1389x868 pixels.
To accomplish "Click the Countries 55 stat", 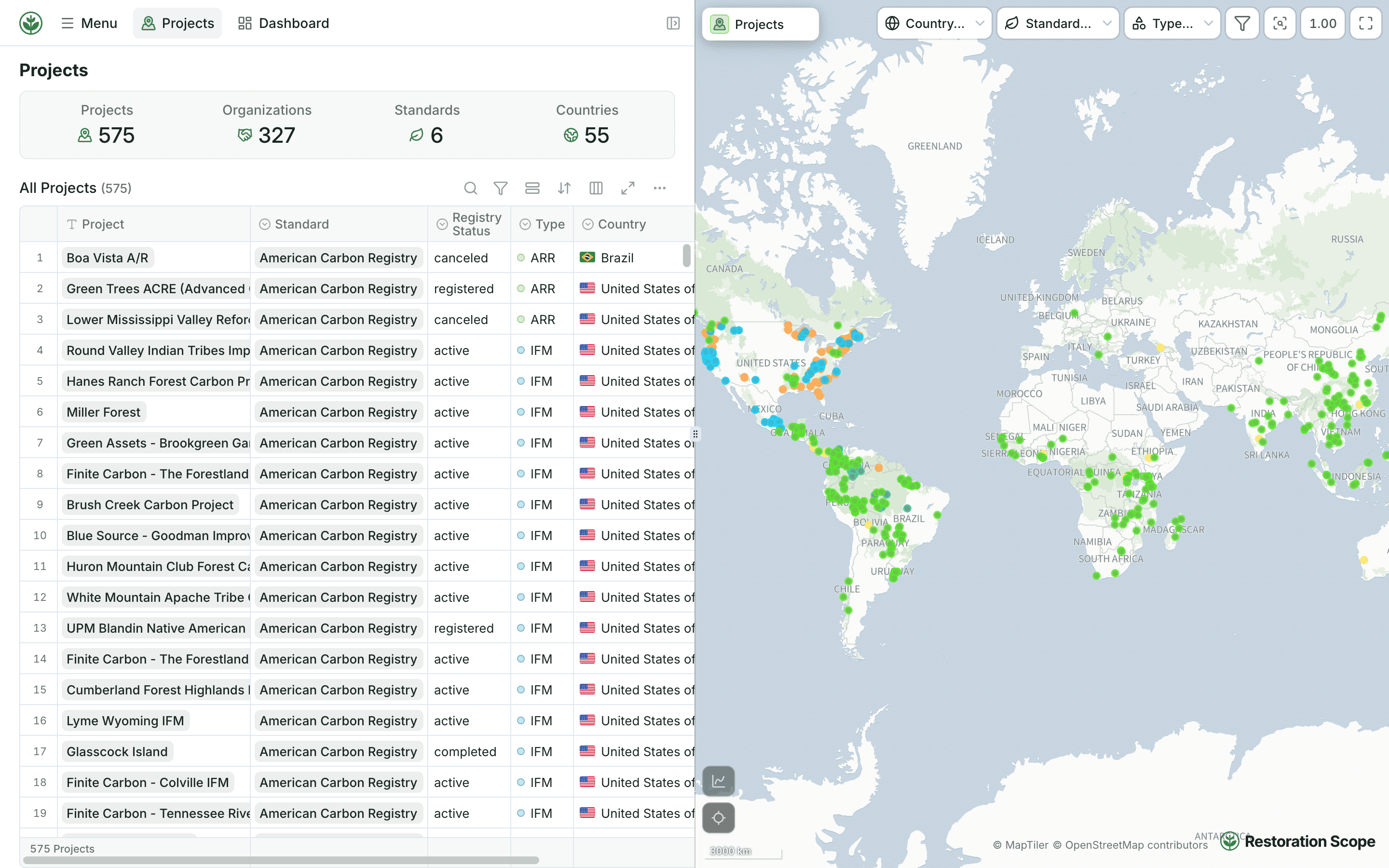I will point(586,124).
